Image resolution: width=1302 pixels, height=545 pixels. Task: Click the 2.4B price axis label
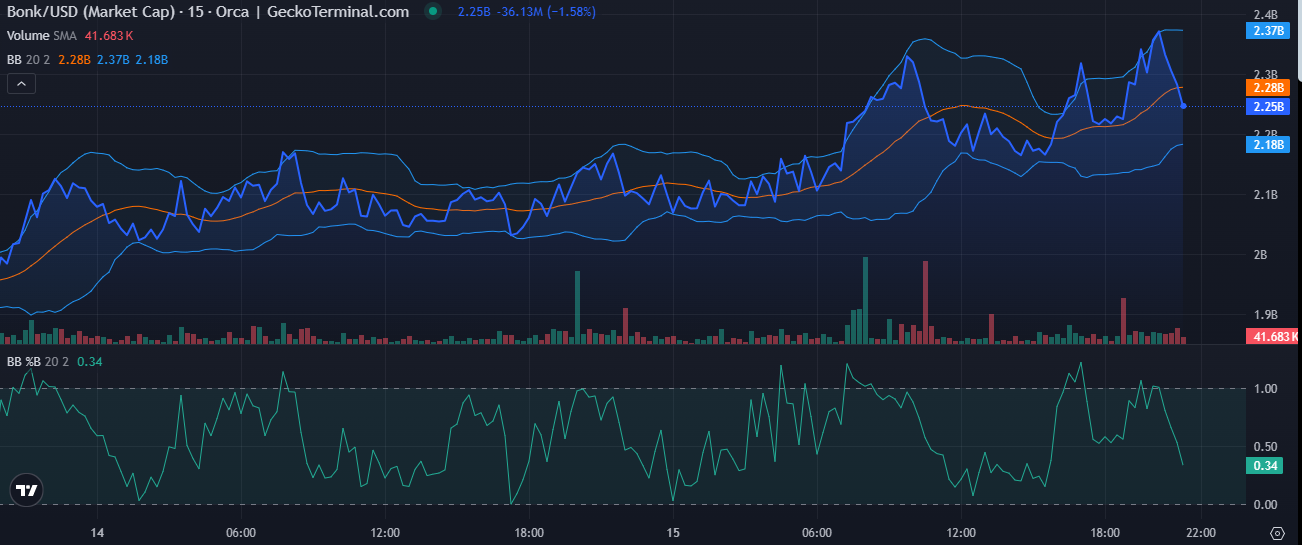click(x=1264, y=15)
